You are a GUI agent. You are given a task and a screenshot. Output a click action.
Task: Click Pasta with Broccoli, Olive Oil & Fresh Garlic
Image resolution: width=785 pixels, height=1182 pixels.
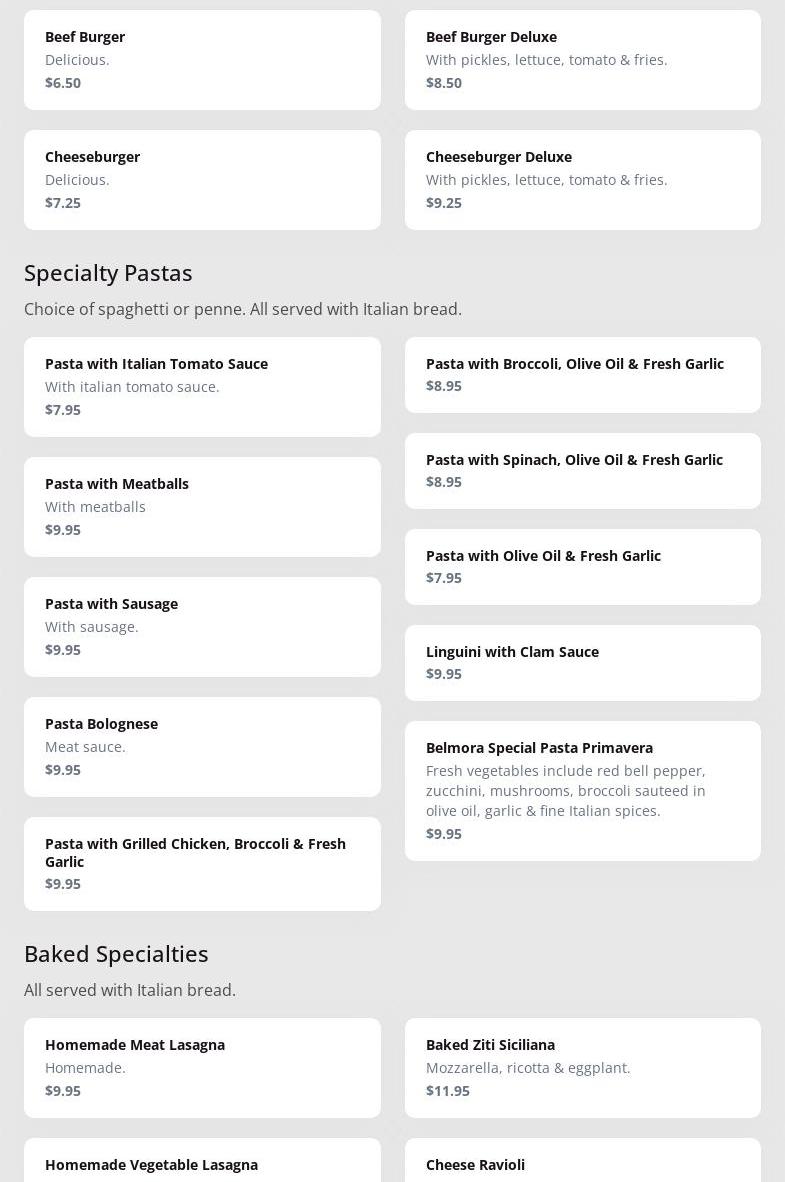coord(582,375)
